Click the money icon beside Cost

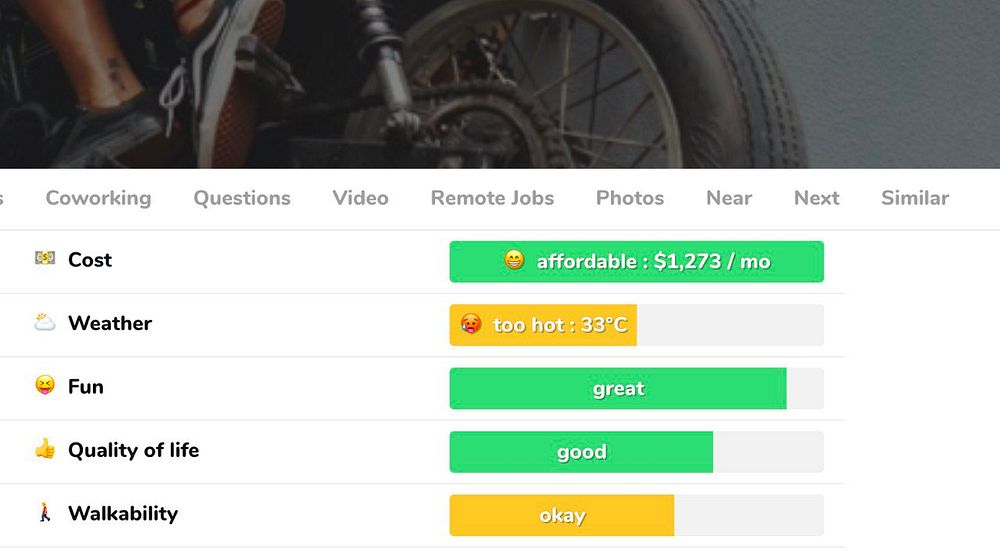click(x=45, y=259)
